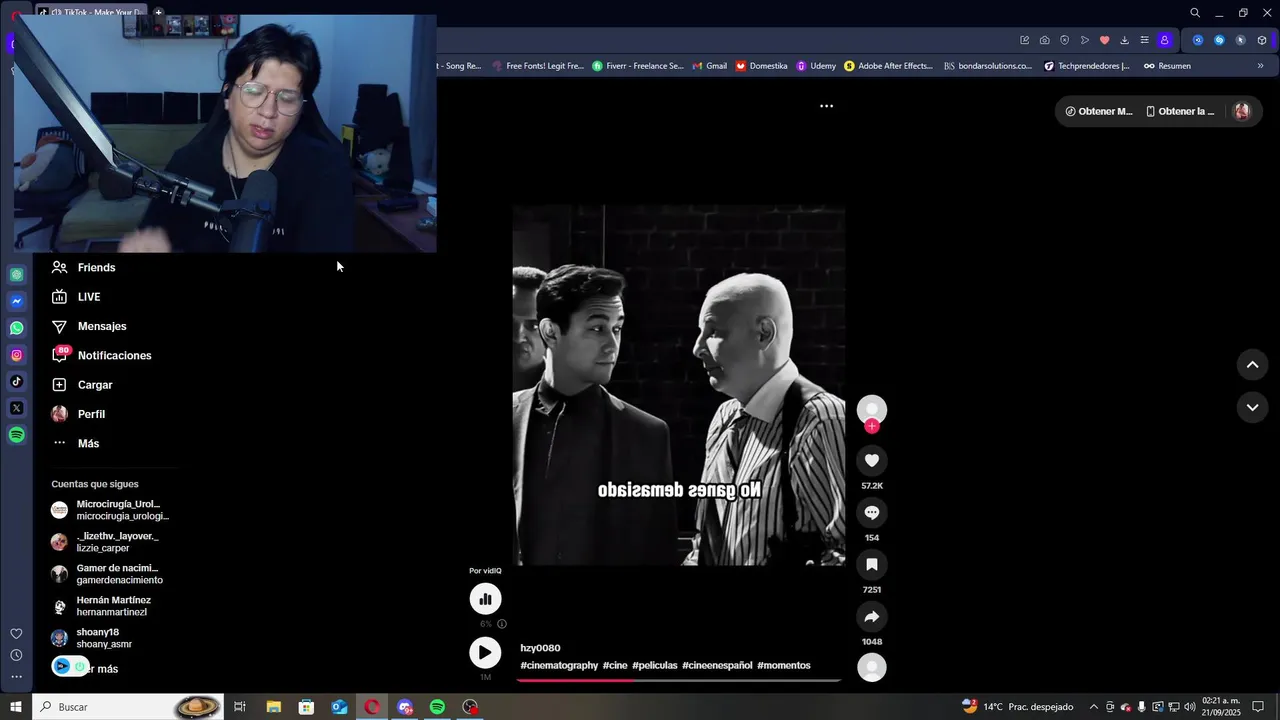Click the Obtener M... button
Screen dimensions: 1280x720
pyautogui.click(x=1099, y=111)
